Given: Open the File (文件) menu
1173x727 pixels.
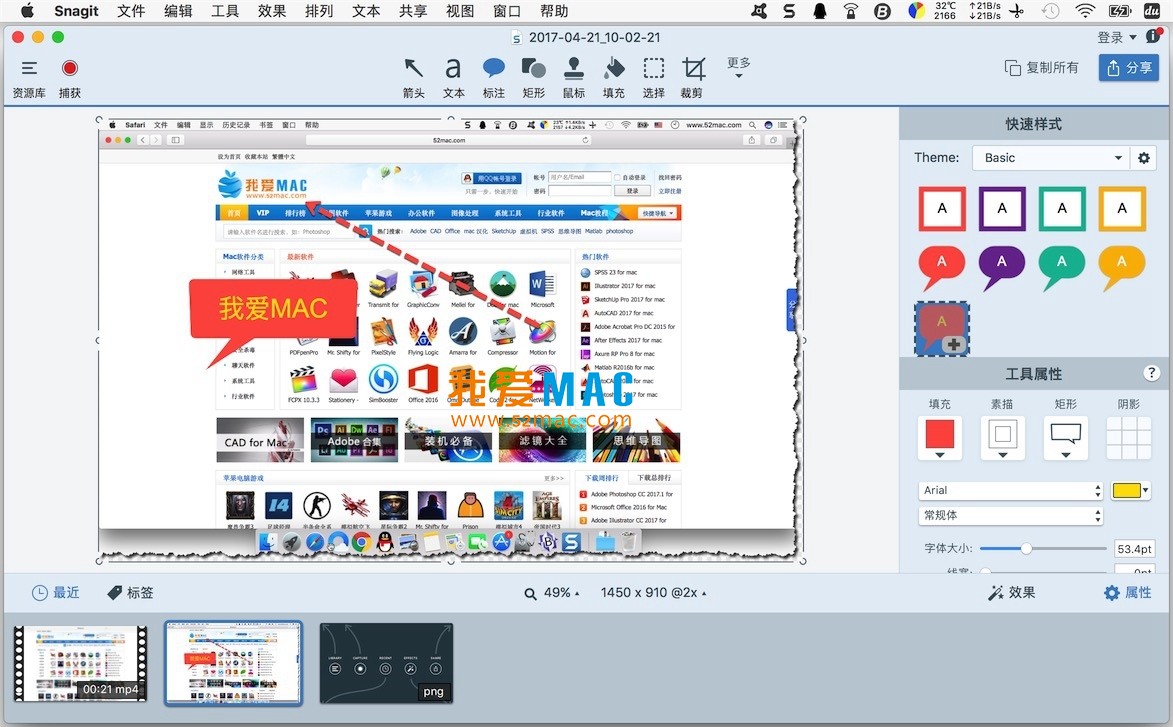Looking at the screenshot, I should coord(132,10).
